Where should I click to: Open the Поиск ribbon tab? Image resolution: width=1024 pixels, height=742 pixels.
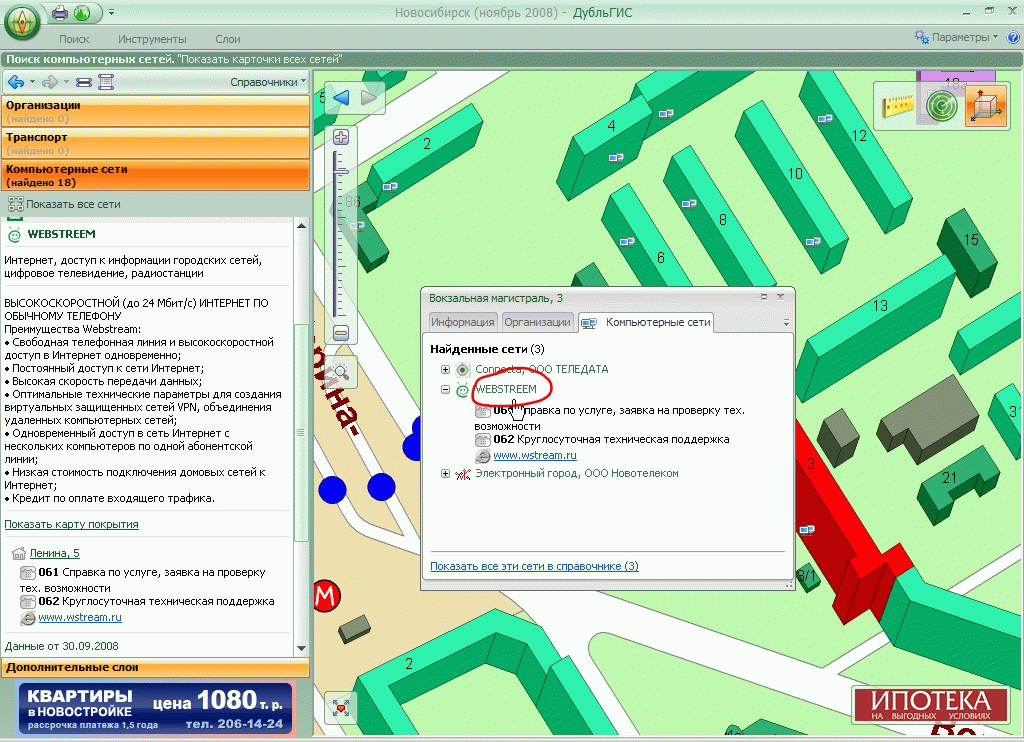(x=74, y=39)
